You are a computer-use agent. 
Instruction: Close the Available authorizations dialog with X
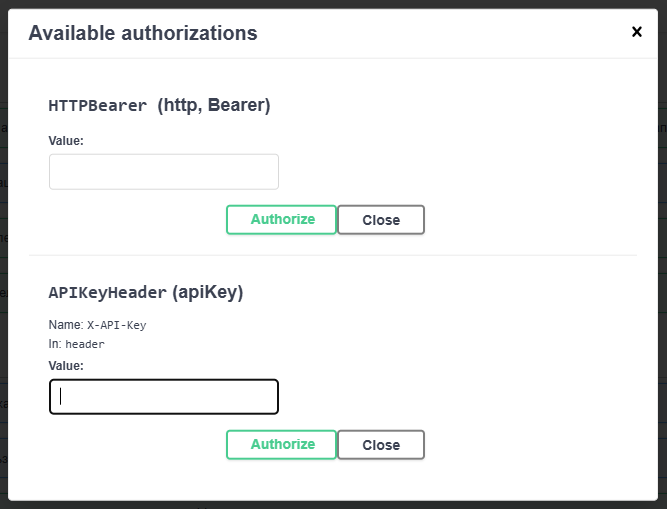[637, 32]
